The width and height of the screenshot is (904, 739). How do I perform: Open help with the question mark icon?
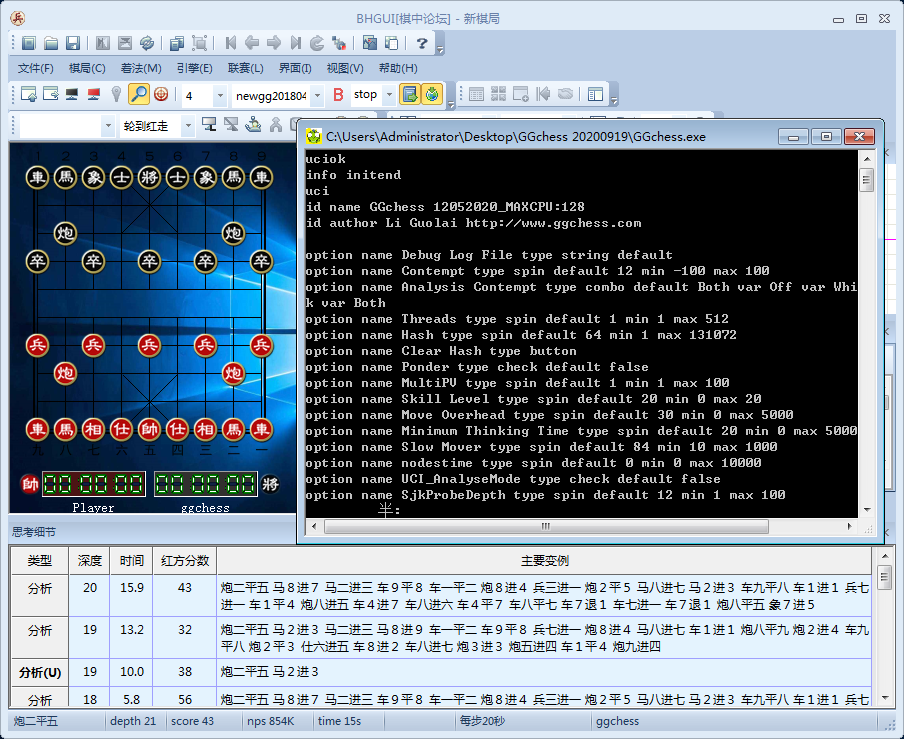[x=422, y=43]
